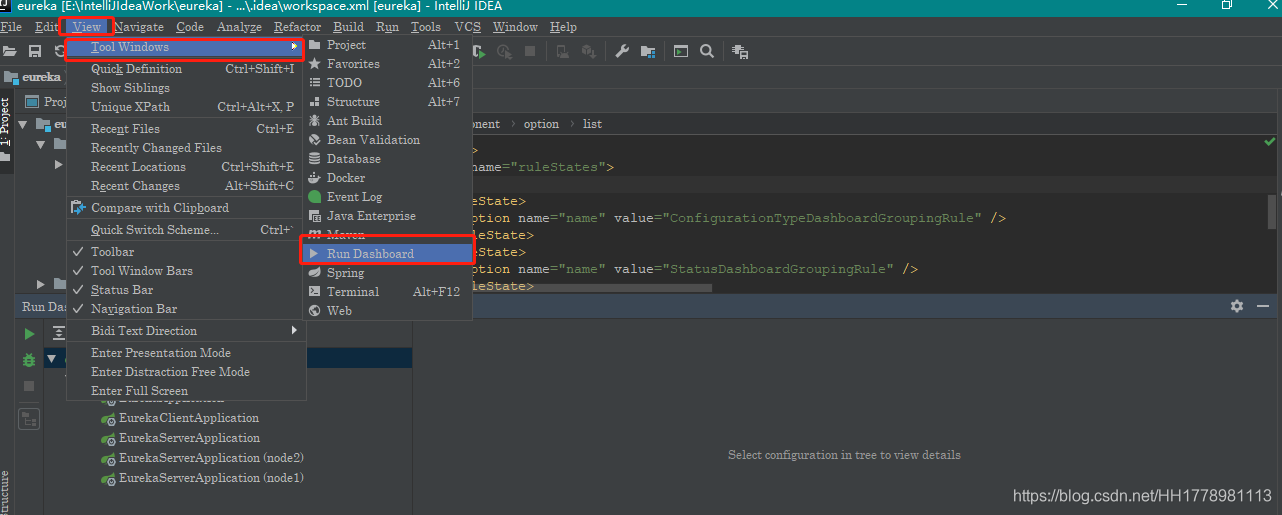This screenshot has height=515, width=1282.
Task: Click the Expand All icon in Run Dashboard
Action: pyautogui.click(x=59, y=333)
